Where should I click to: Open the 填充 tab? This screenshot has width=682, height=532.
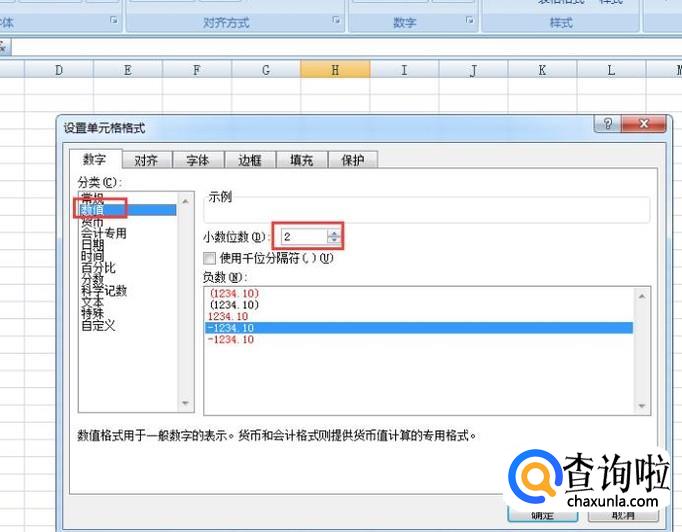(x=301, y=160)
